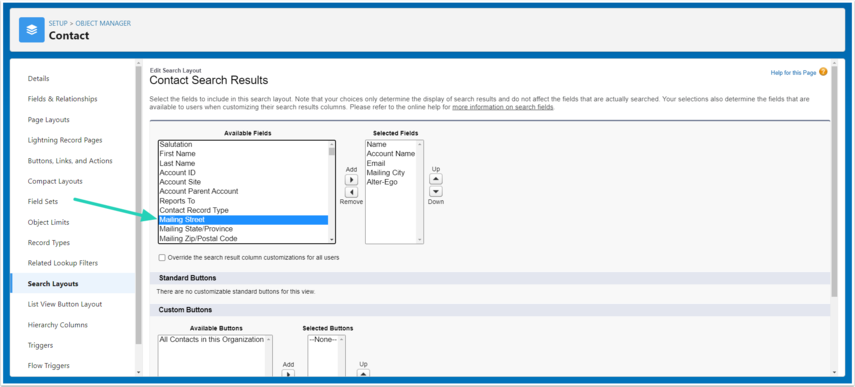Select Account Name in Selected Fields
Screen dimensions: 855x387
391,154
